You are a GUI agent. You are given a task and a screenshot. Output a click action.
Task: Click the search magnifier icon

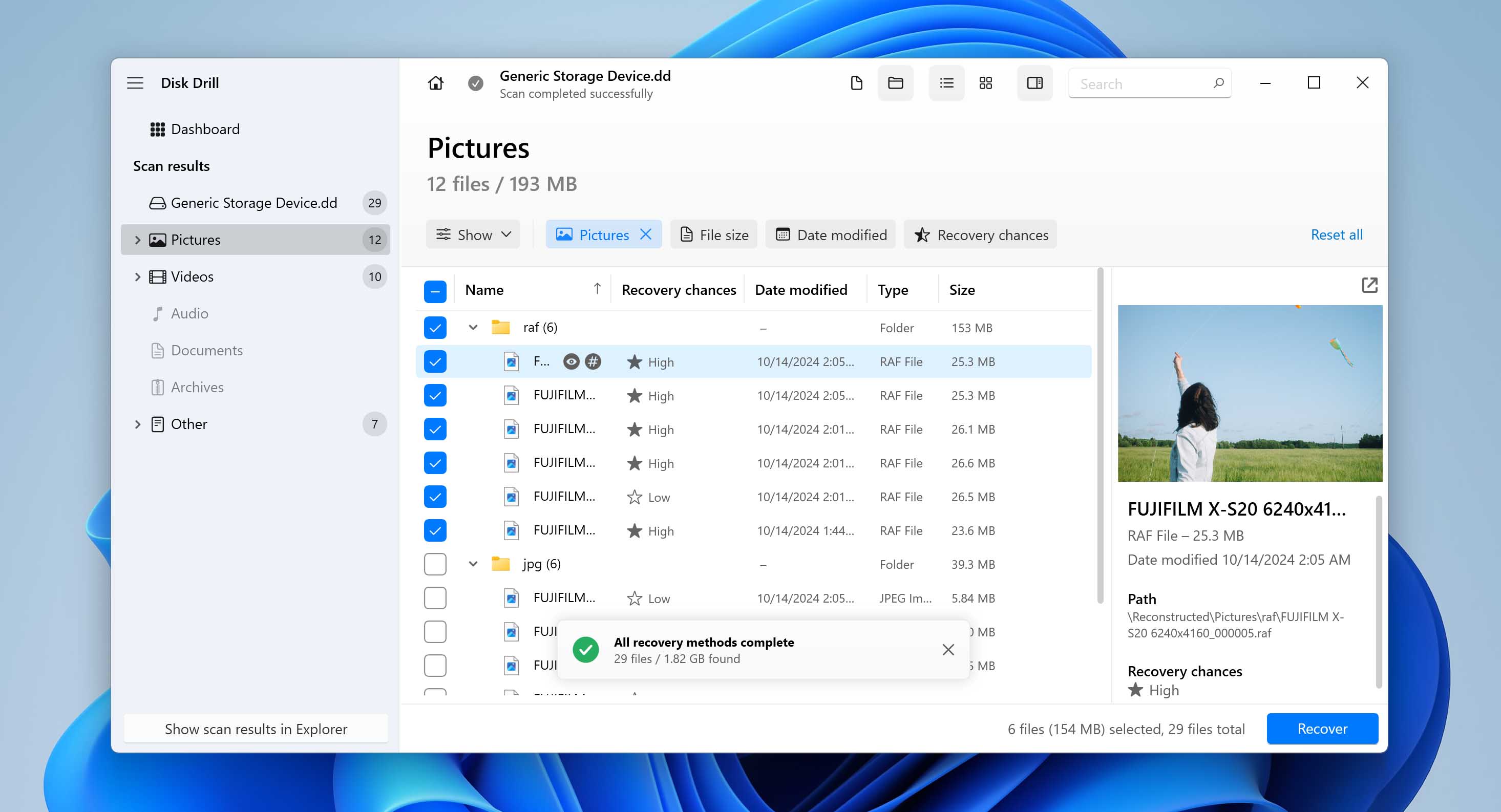click(1218, 83)
